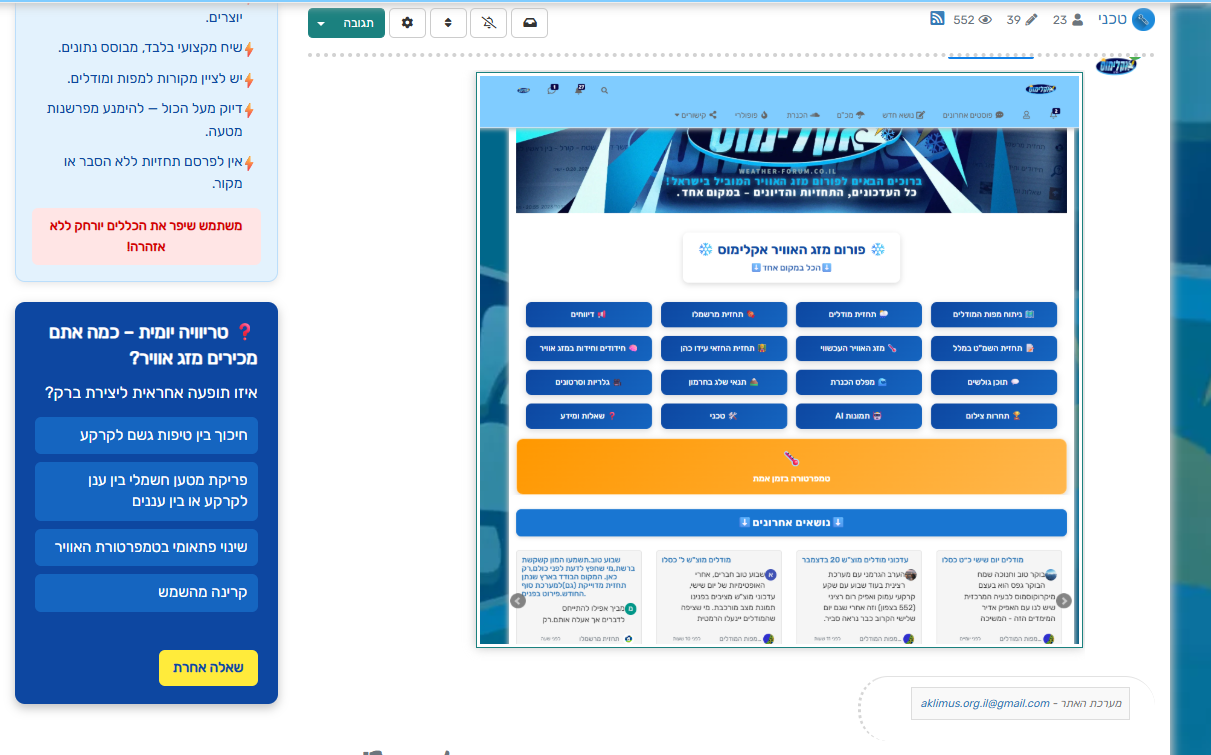Viewport: 1211px width, 755px height.
Task: Choose the trivia answer קרינה מהשמש
Action: pos(146,593)
